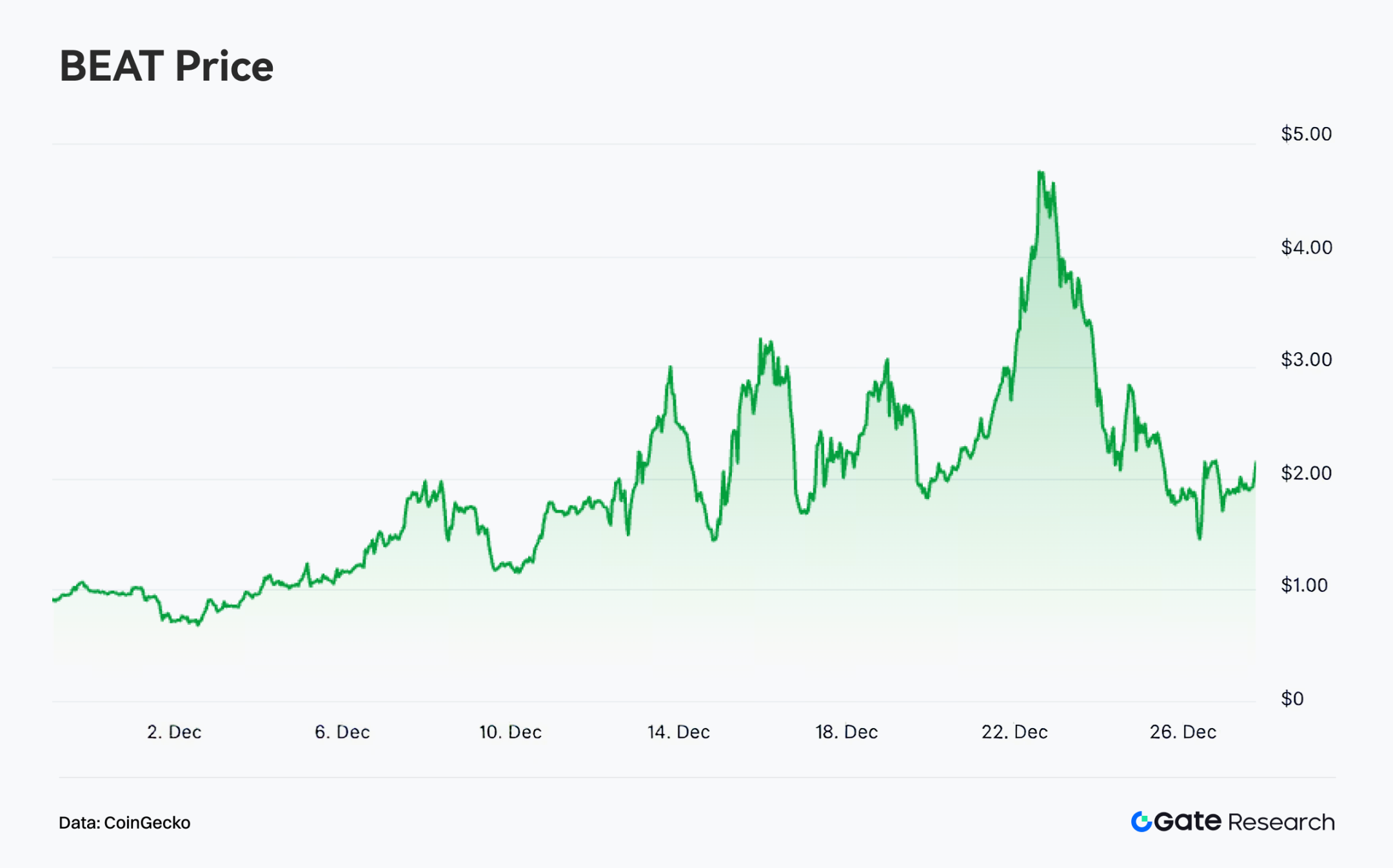Viewport: 1393px width, 868px height.
Task: Click the right end of the price line
Action: click(x=1255, y=463)
